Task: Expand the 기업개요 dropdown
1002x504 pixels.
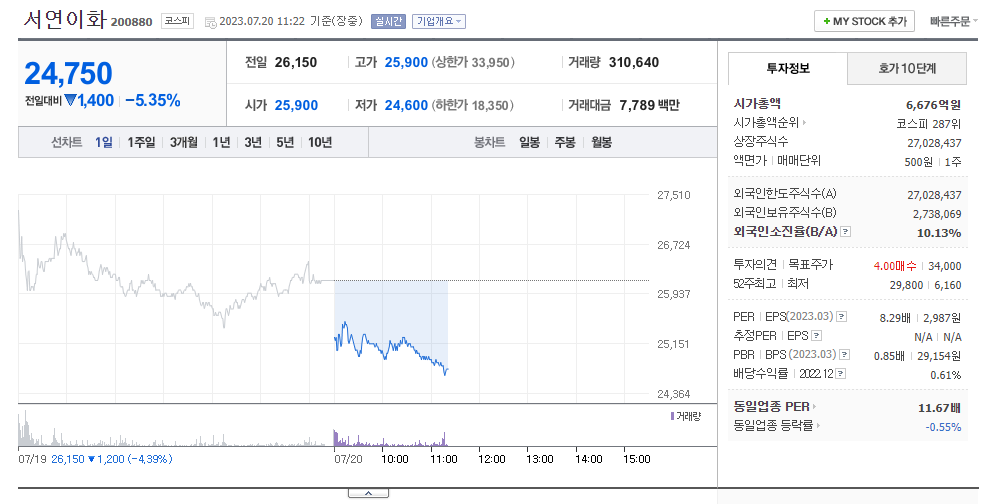Action: pos(439,21)
